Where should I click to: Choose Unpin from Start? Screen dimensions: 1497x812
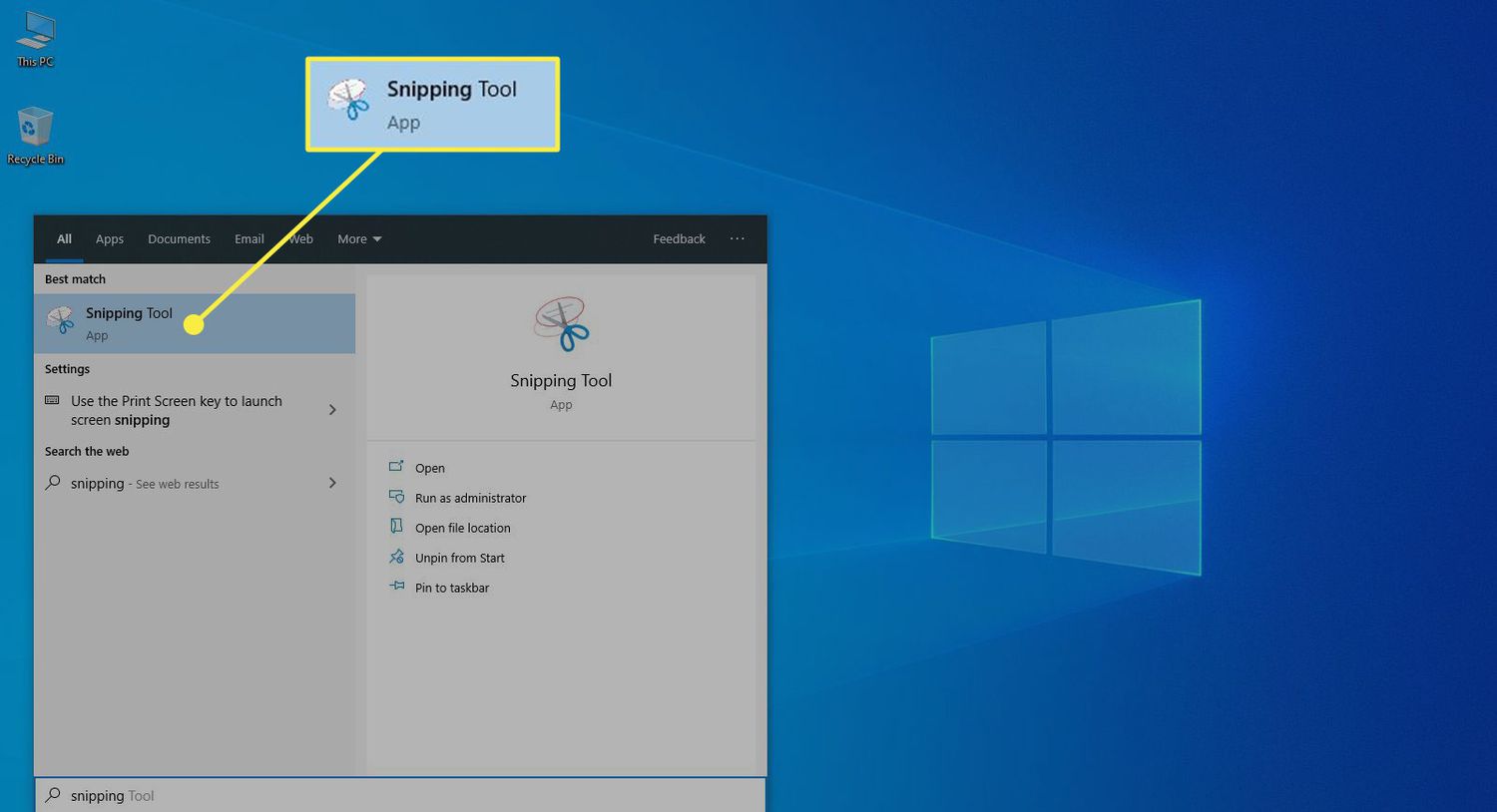click(x=460, y=558)
